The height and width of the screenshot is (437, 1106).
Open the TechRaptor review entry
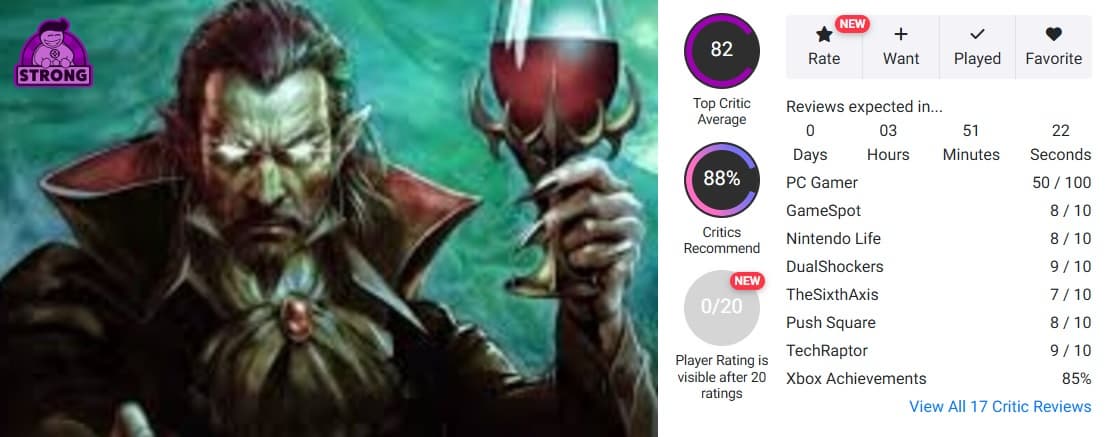(939, 350)
